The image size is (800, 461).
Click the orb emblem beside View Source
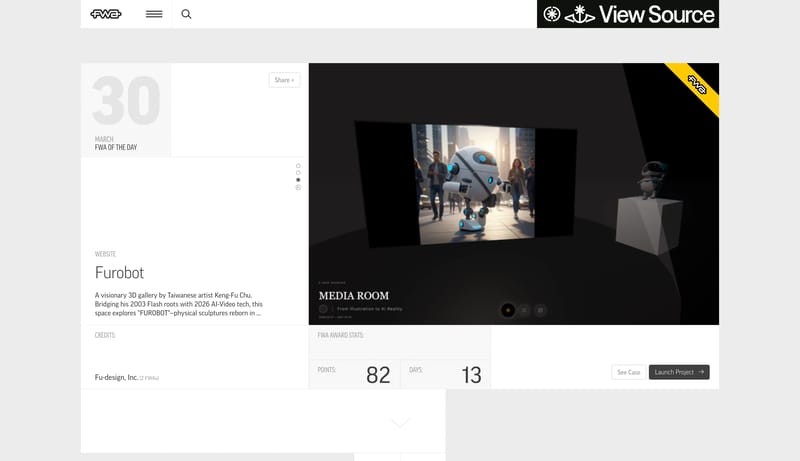(580, 14)
